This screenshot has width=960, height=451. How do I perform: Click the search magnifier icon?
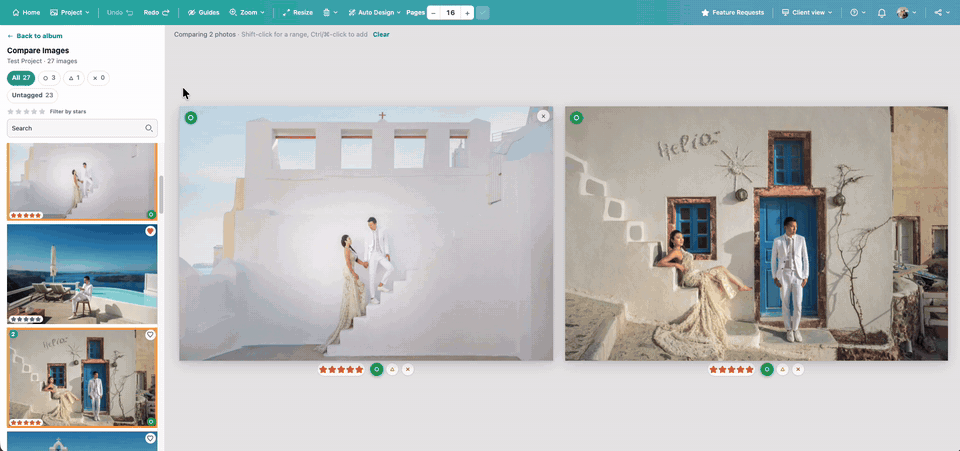tap(149, 129)
